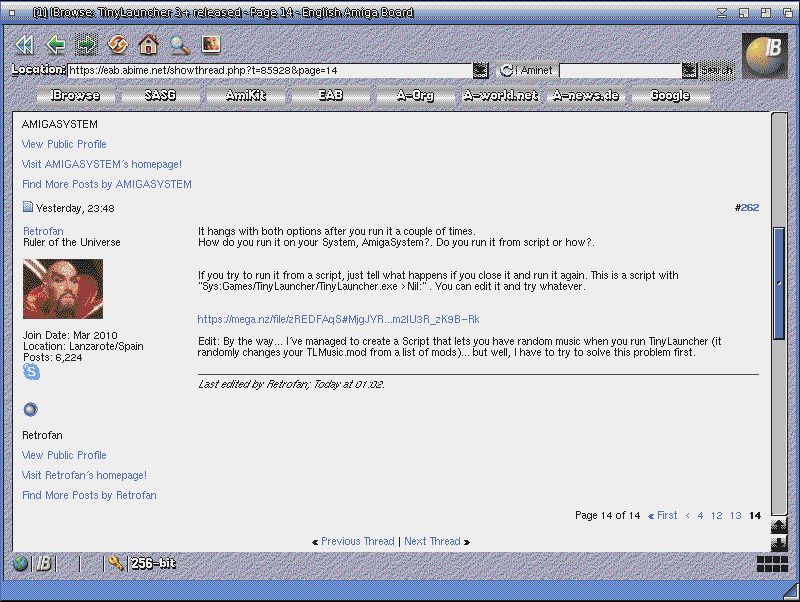Click the Search button next to search field
The image size is (800, 602).
coord(717,70)
